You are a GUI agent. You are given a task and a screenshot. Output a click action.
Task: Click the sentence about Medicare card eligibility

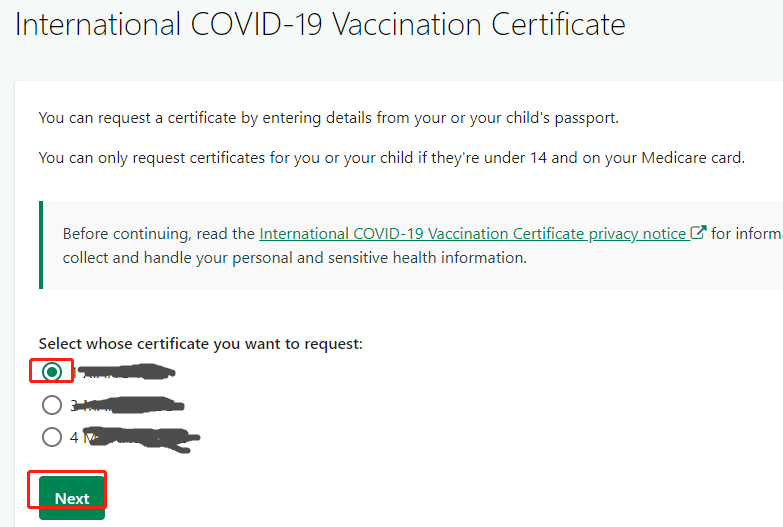(x=392, y=158)
